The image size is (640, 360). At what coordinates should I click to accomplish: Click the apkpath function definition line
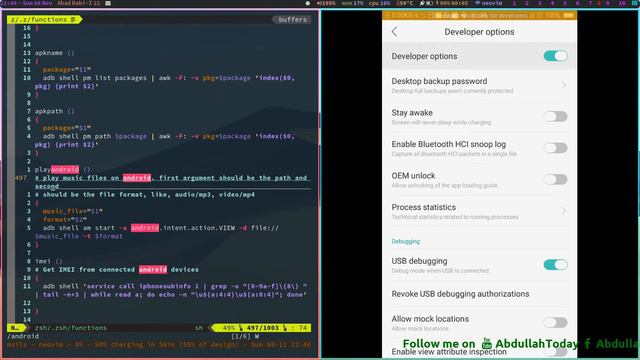click(x=54, y=111)
